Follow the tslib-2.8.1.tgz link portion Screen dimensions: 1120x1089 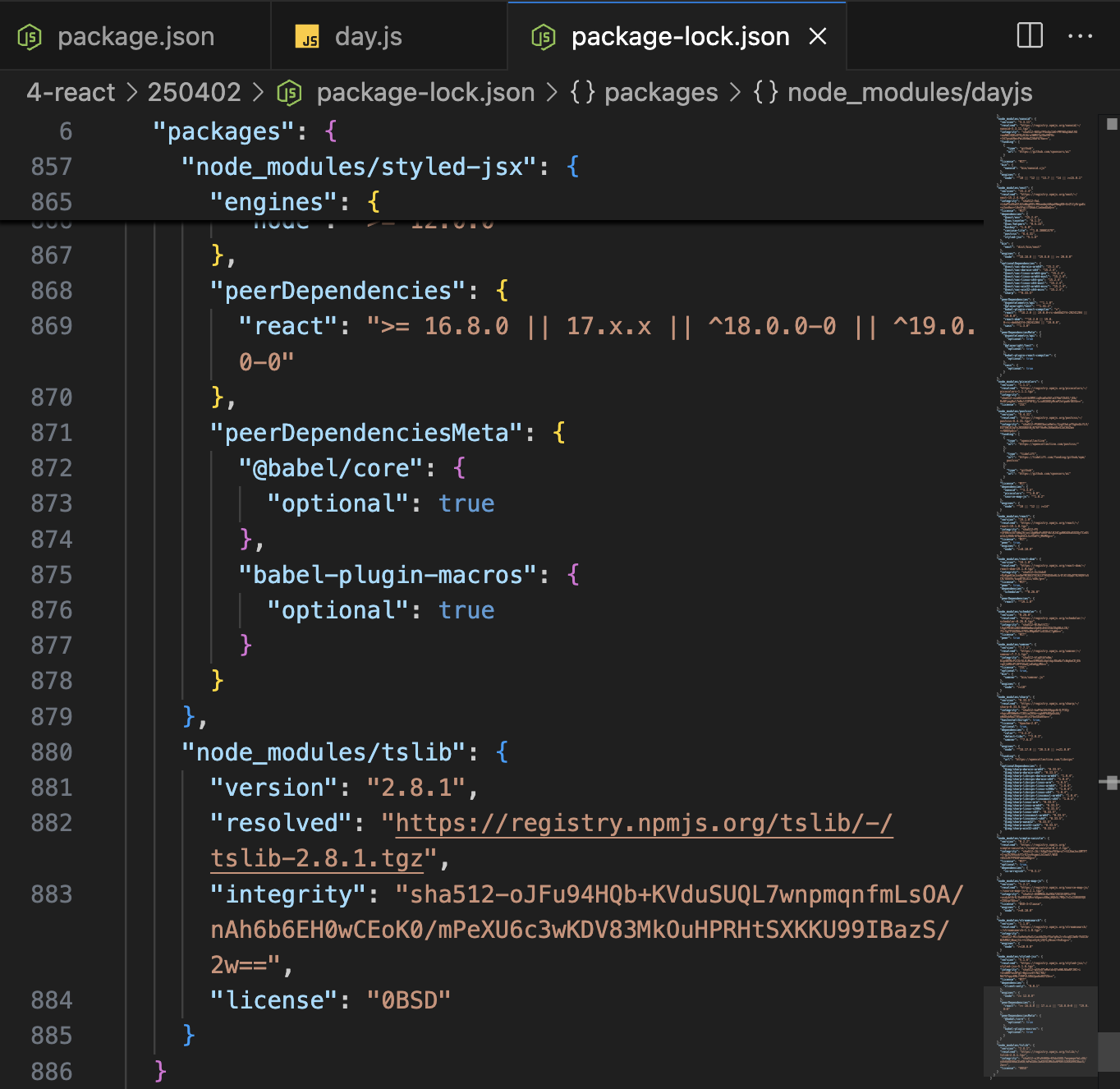click(317, 858)
